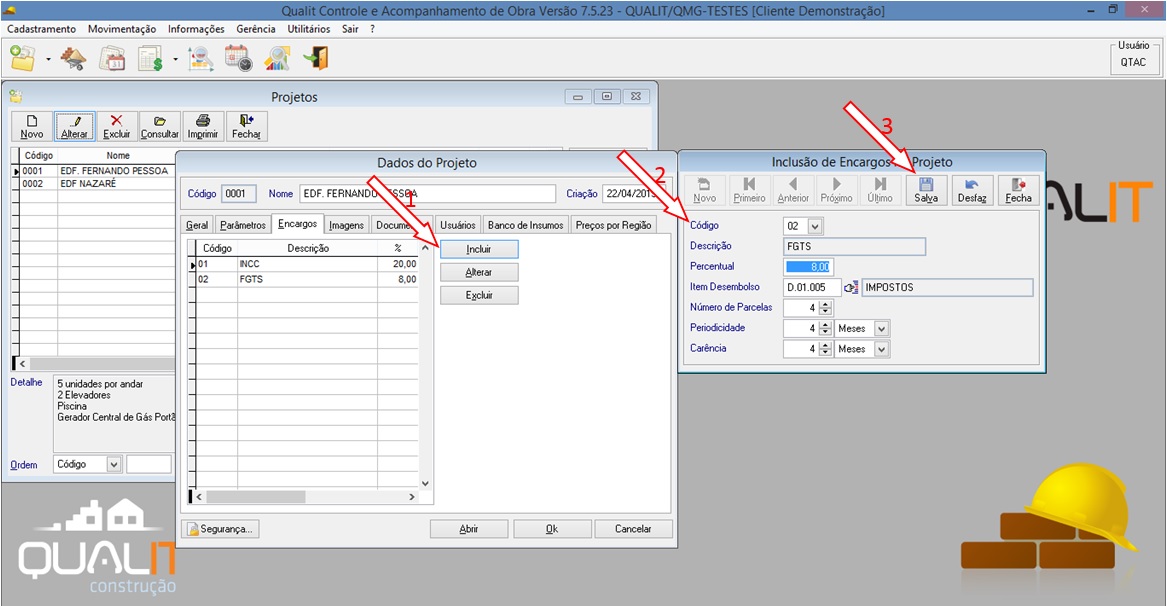Click the Abrir button

pos(469,529)
